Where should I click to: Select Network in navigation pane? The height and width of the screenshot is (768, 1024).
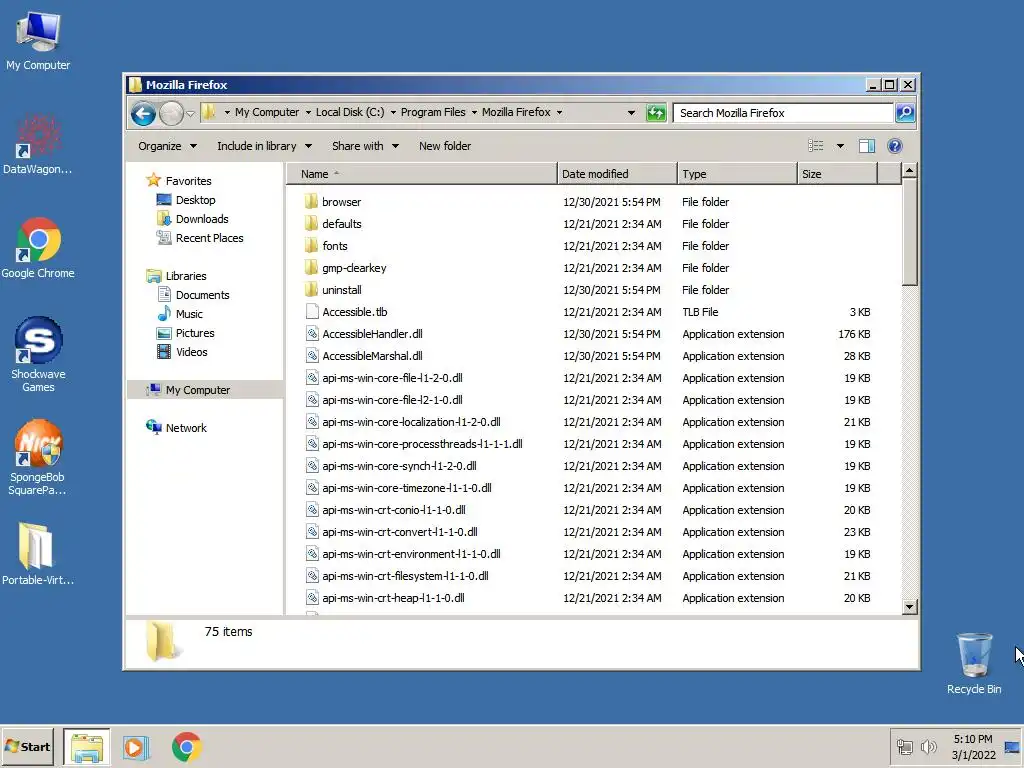[185, 428]
